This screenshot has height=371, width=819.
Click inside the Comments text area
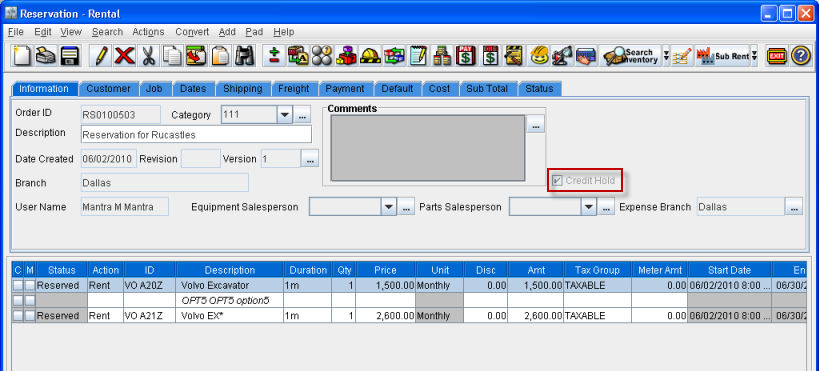pyautogui.click(x=428, y=148)
